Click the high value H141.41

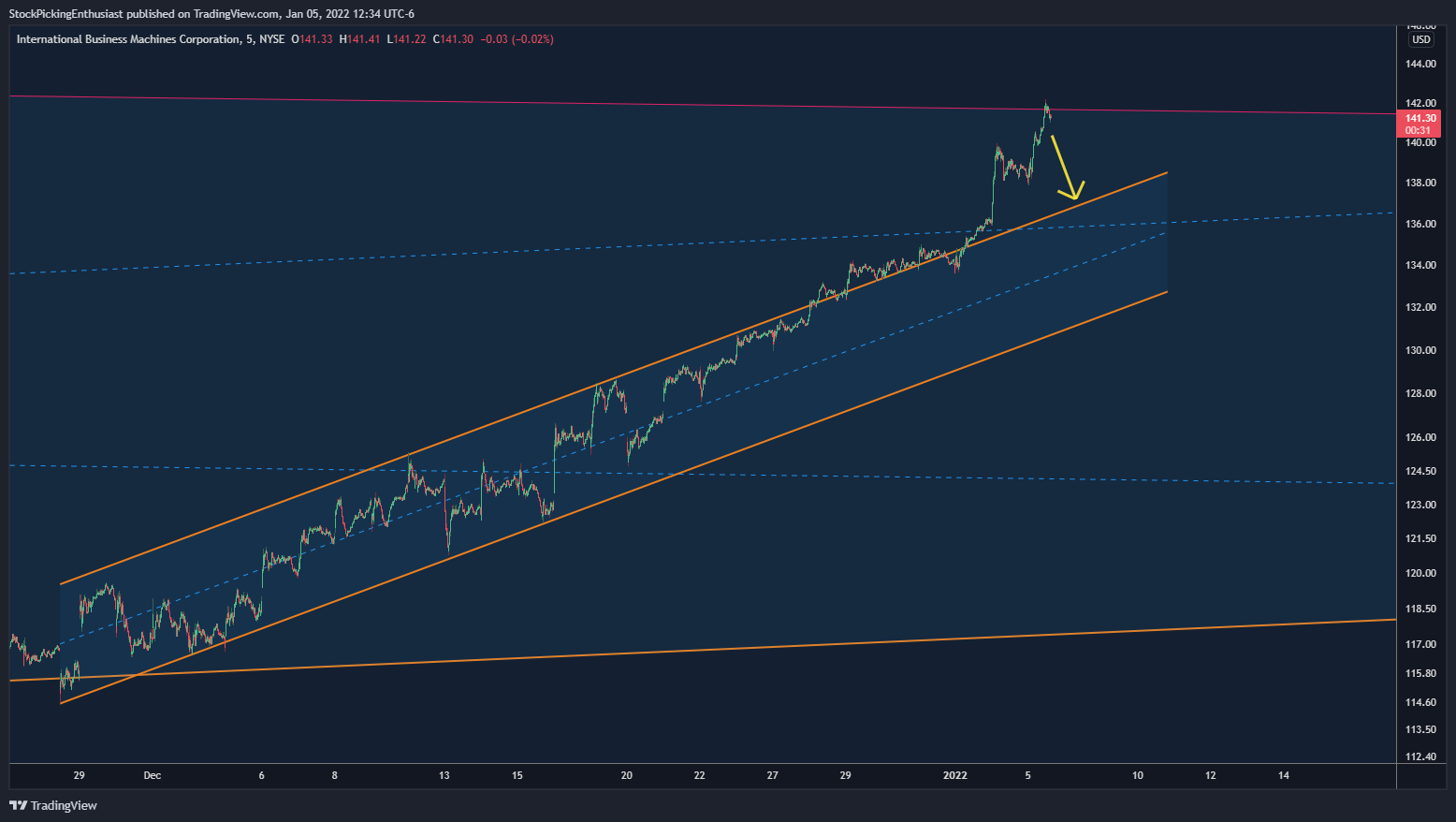click(x=359, y=39)
